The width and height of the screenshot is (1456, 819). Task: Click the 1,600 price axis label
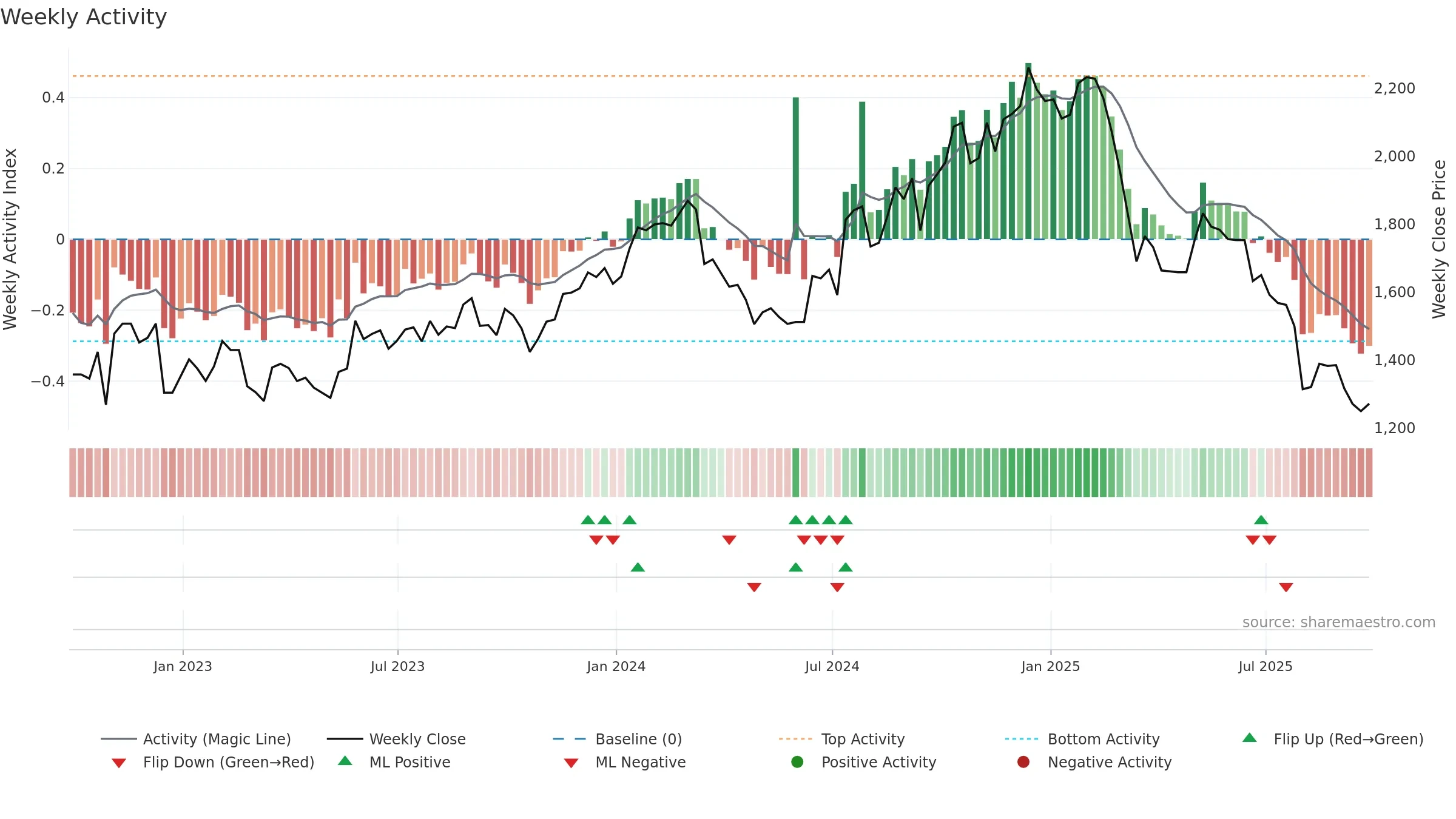point(1395,292)
